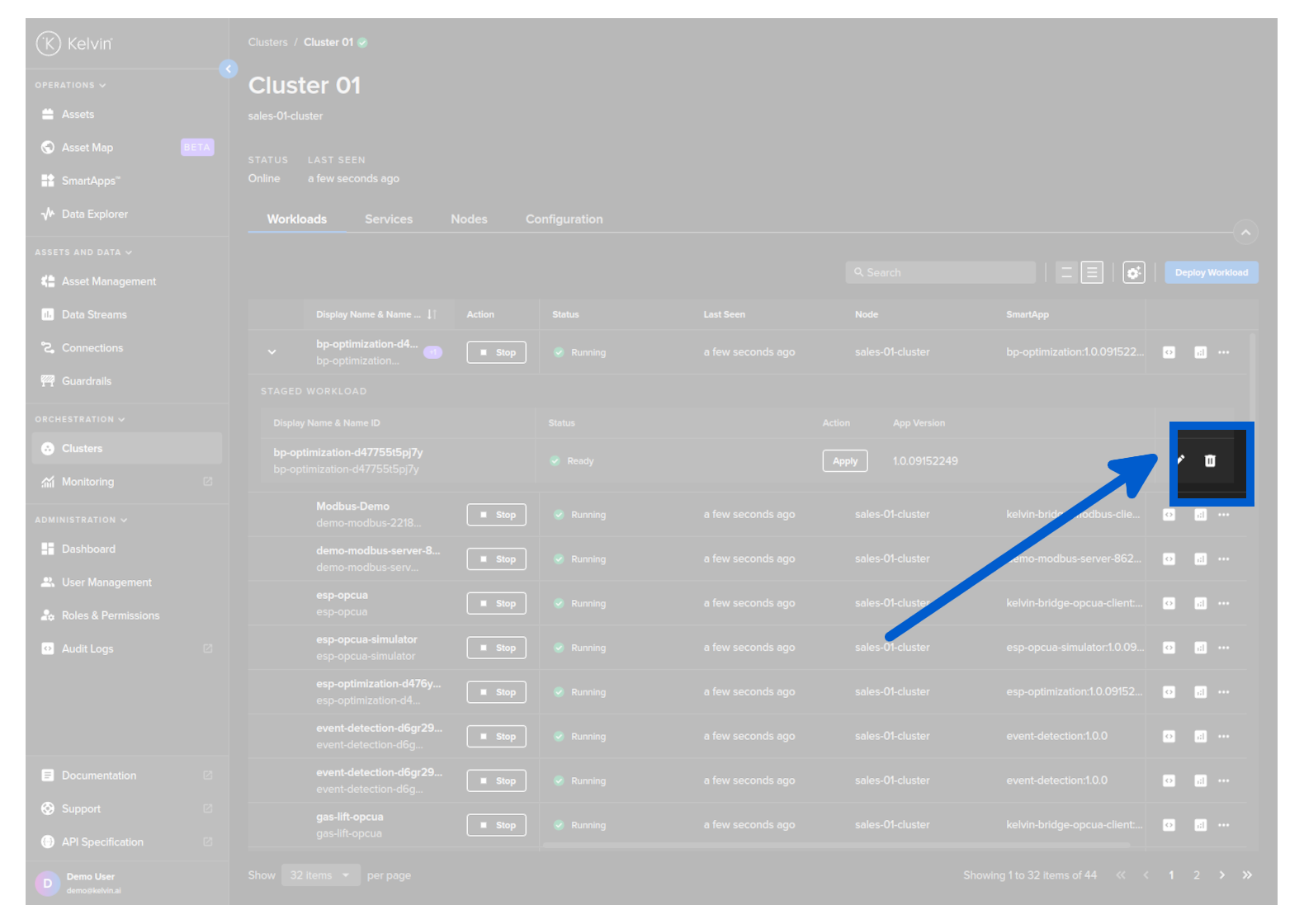
Task: Switch to compact row density view
Action: 1066,273
